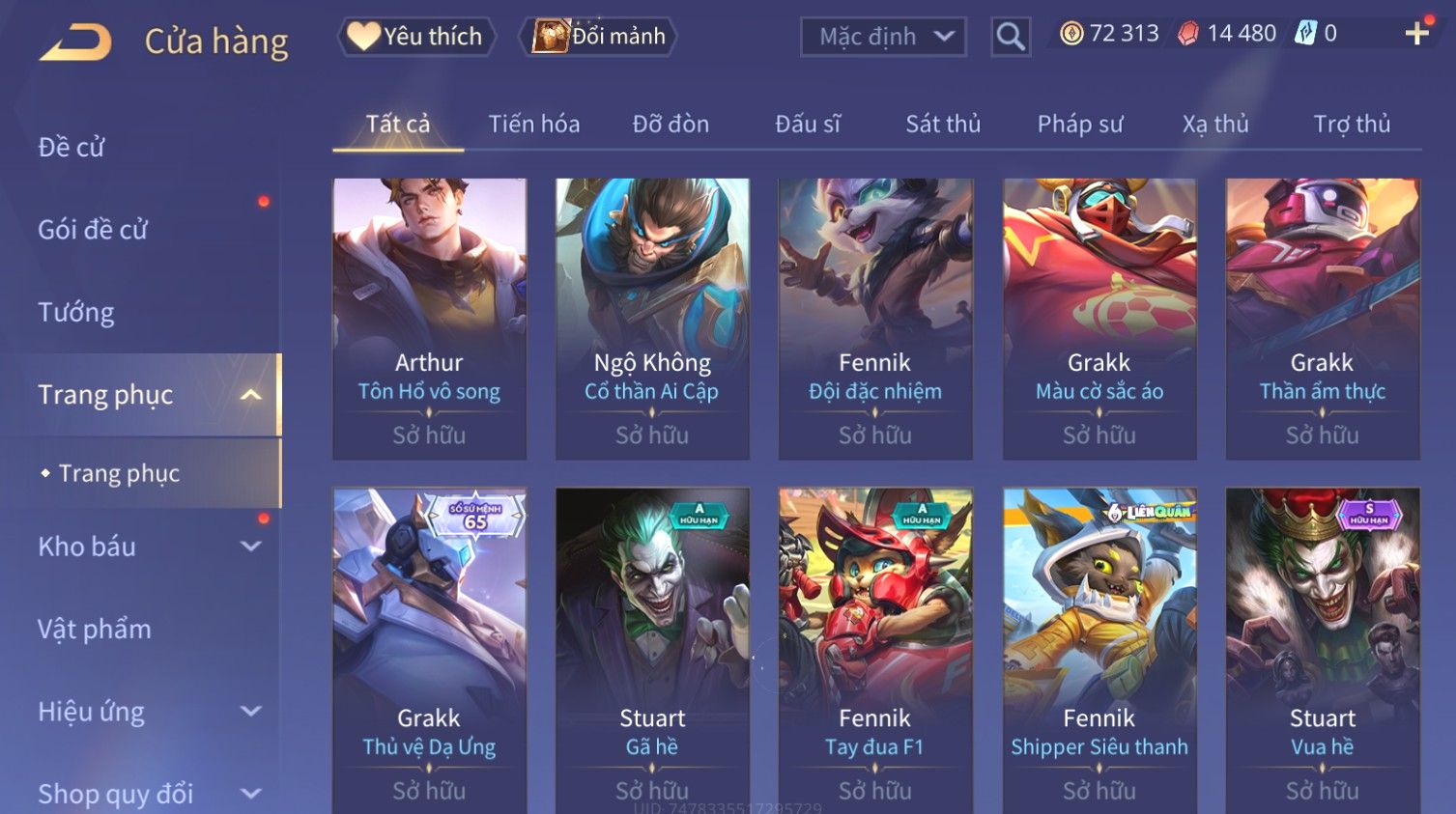Click the golden back arrow icon
The width and height of the screenshot is (1456, 814).
tap(75, 42)
